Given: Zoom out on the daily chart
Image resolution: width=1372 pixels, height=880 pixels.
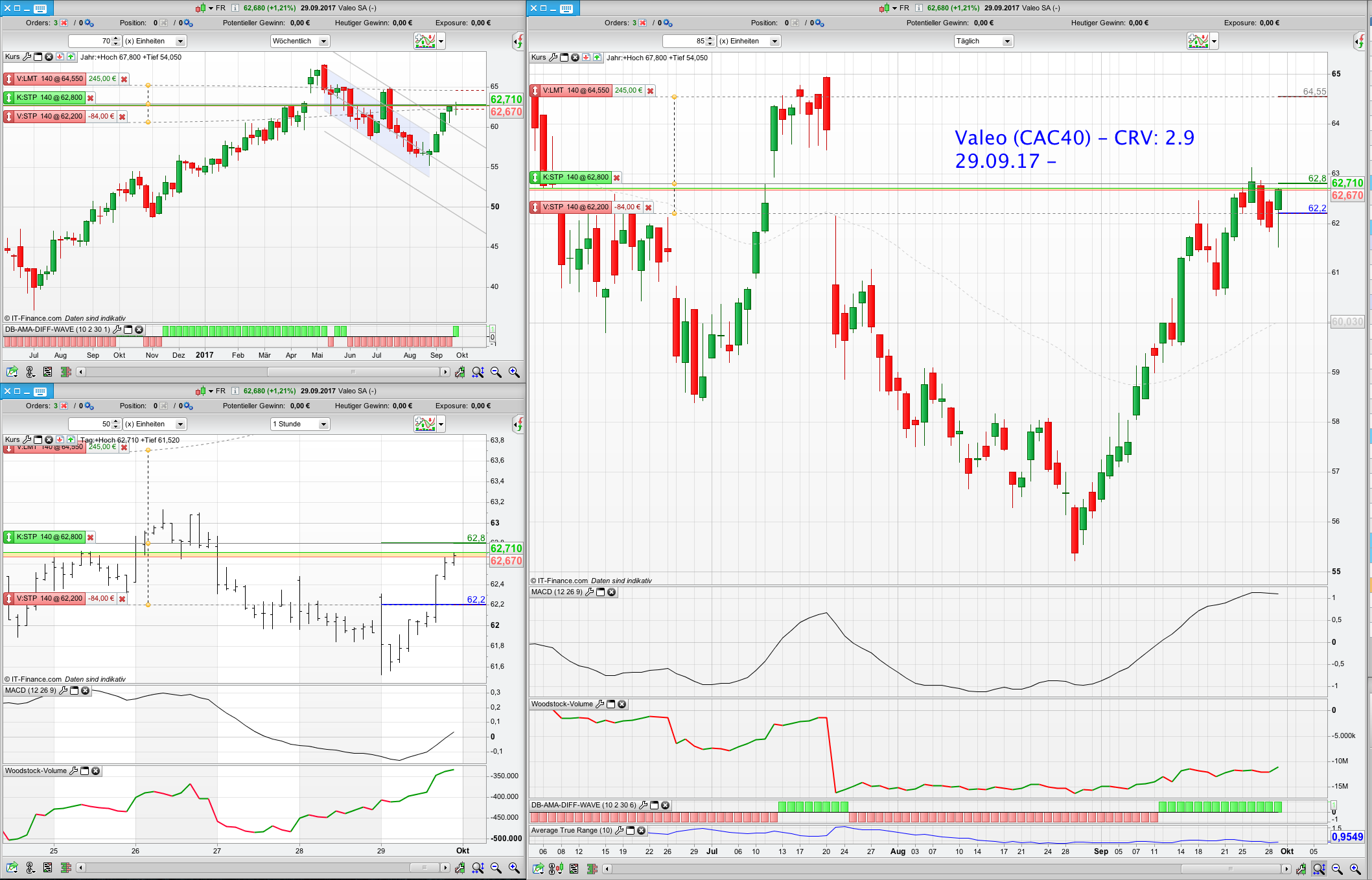Looking at the screenshot, I should click(x=1337, y=869).
